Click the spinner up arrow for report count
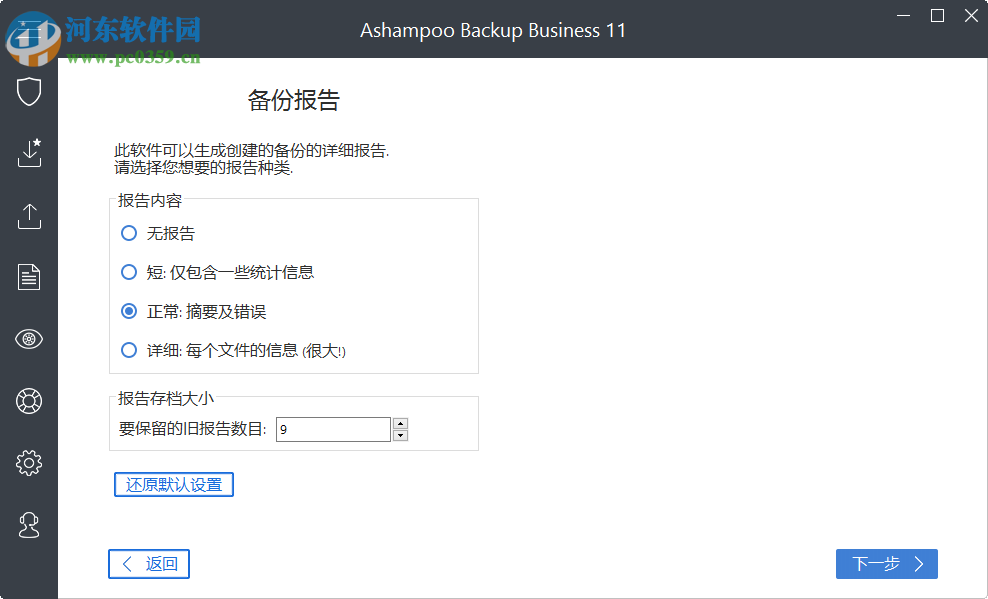The image size is (988, 599). 400,423
